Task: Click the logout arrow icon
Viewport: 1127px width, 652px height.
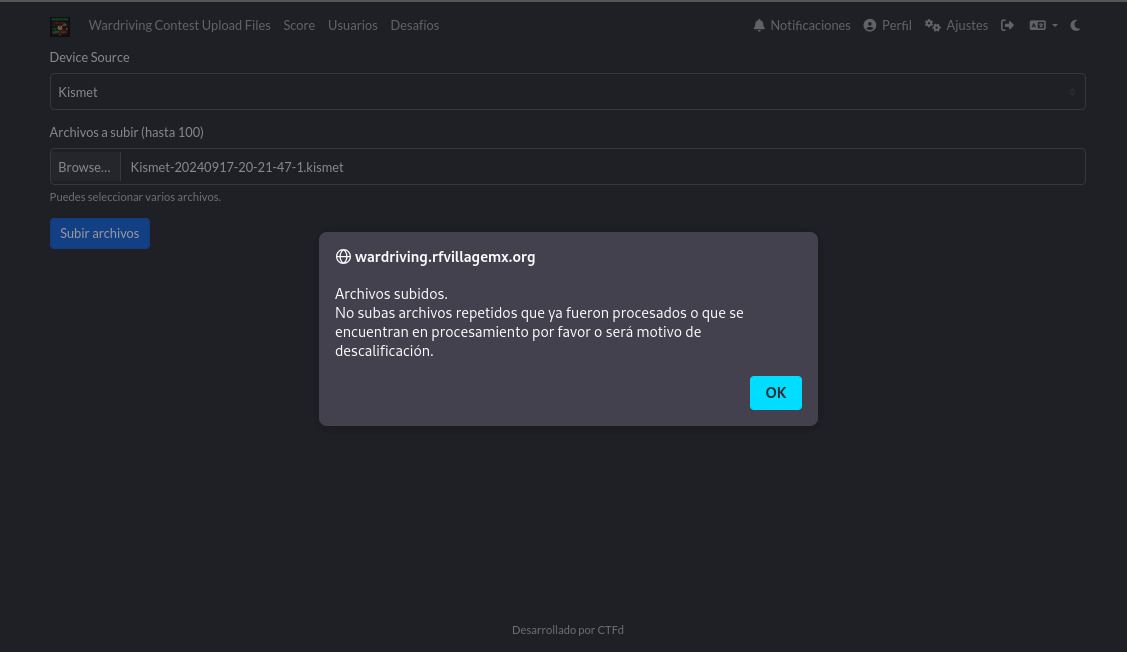Action: point(1007,26)
